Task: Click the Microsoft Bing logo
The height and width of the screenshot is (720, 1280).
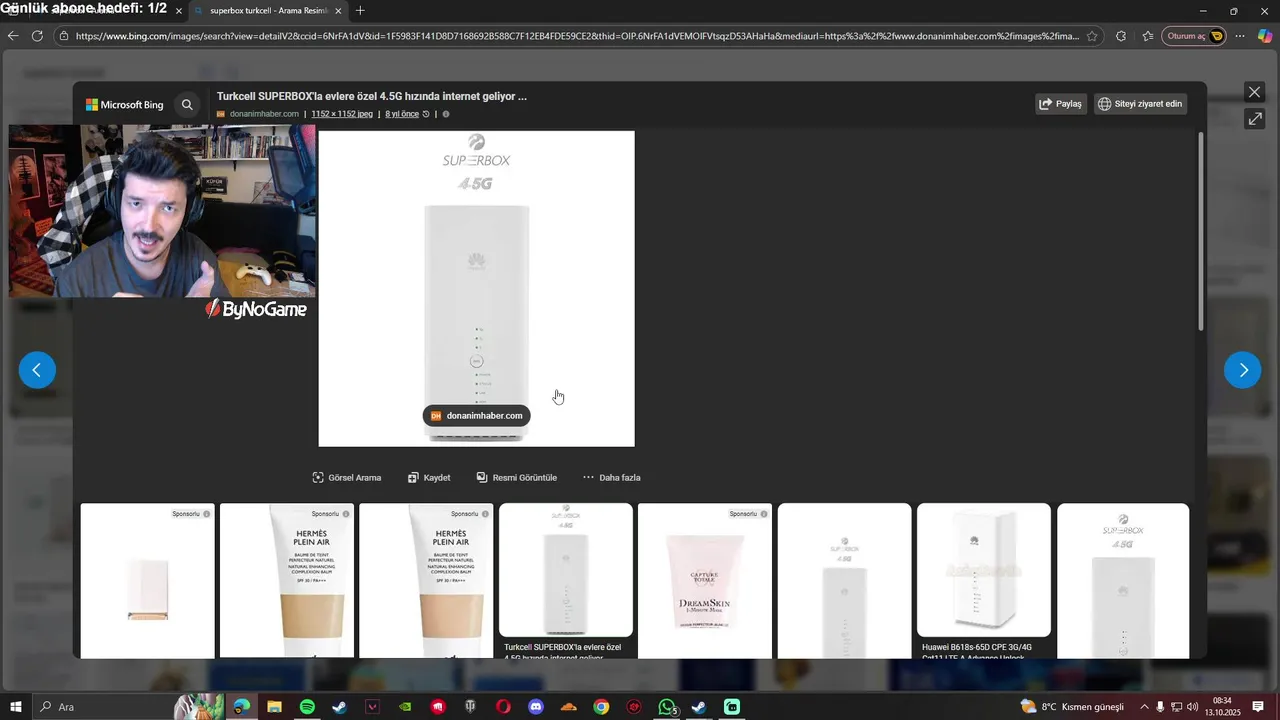Action: 124,104
